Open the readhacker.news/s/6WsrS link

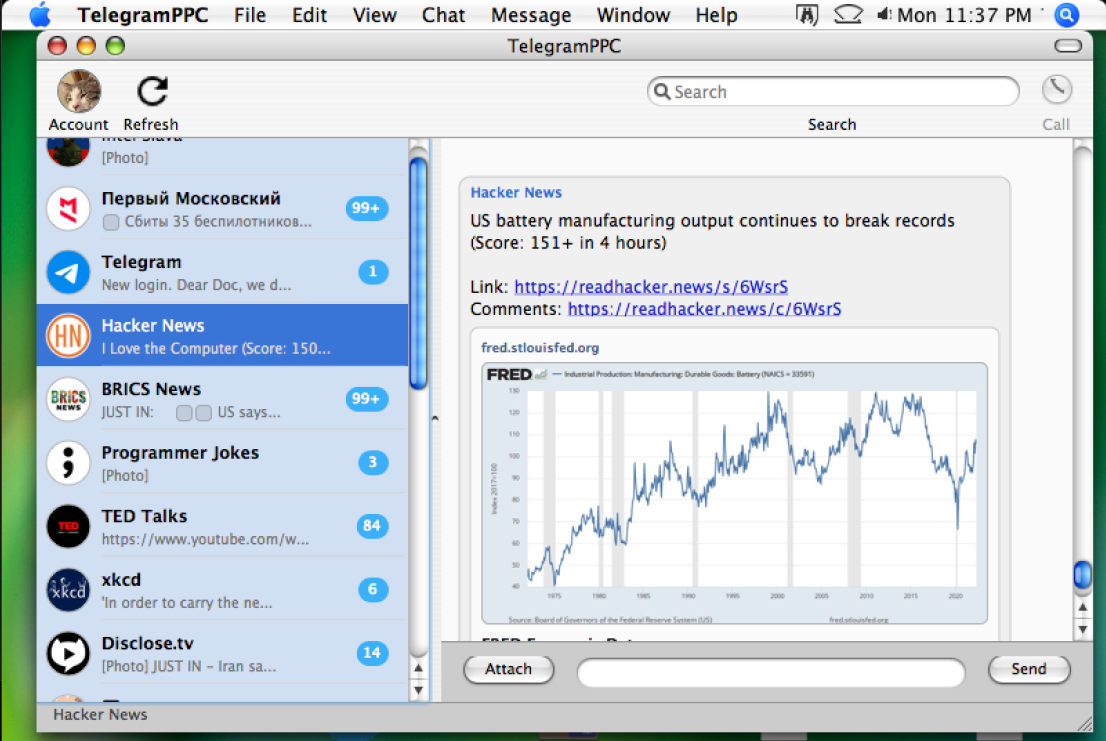pos(650,287)
